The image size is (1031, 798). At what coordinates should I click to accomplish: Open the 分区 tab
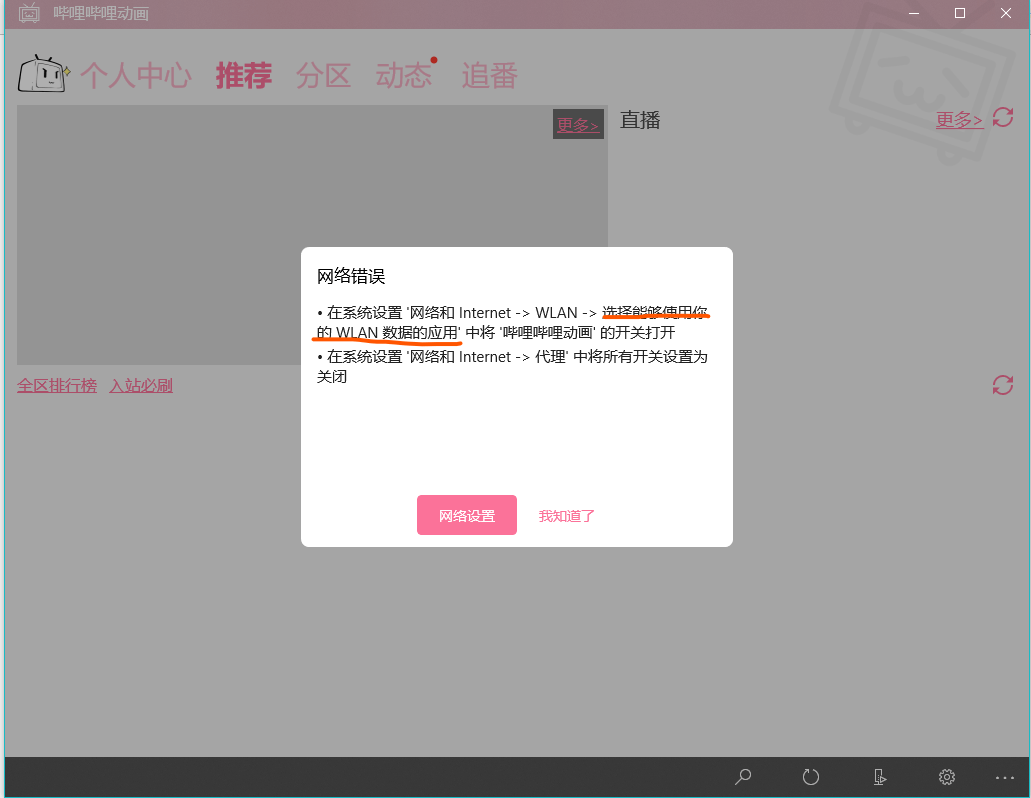click(x=323, y=76)
